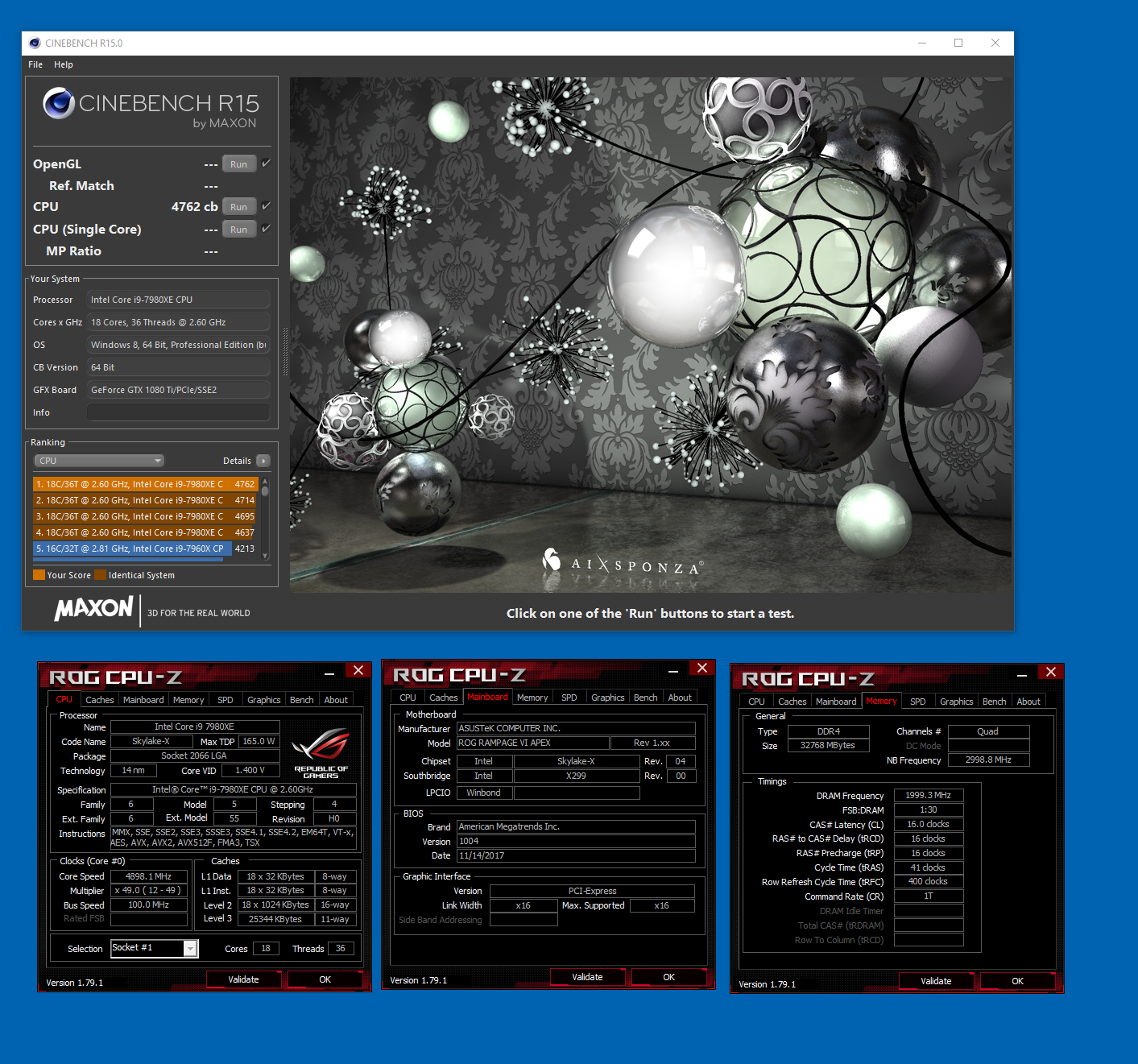Expand the ranking Details arrow
Screen dimensions: 1138x1064
point(263,461)
